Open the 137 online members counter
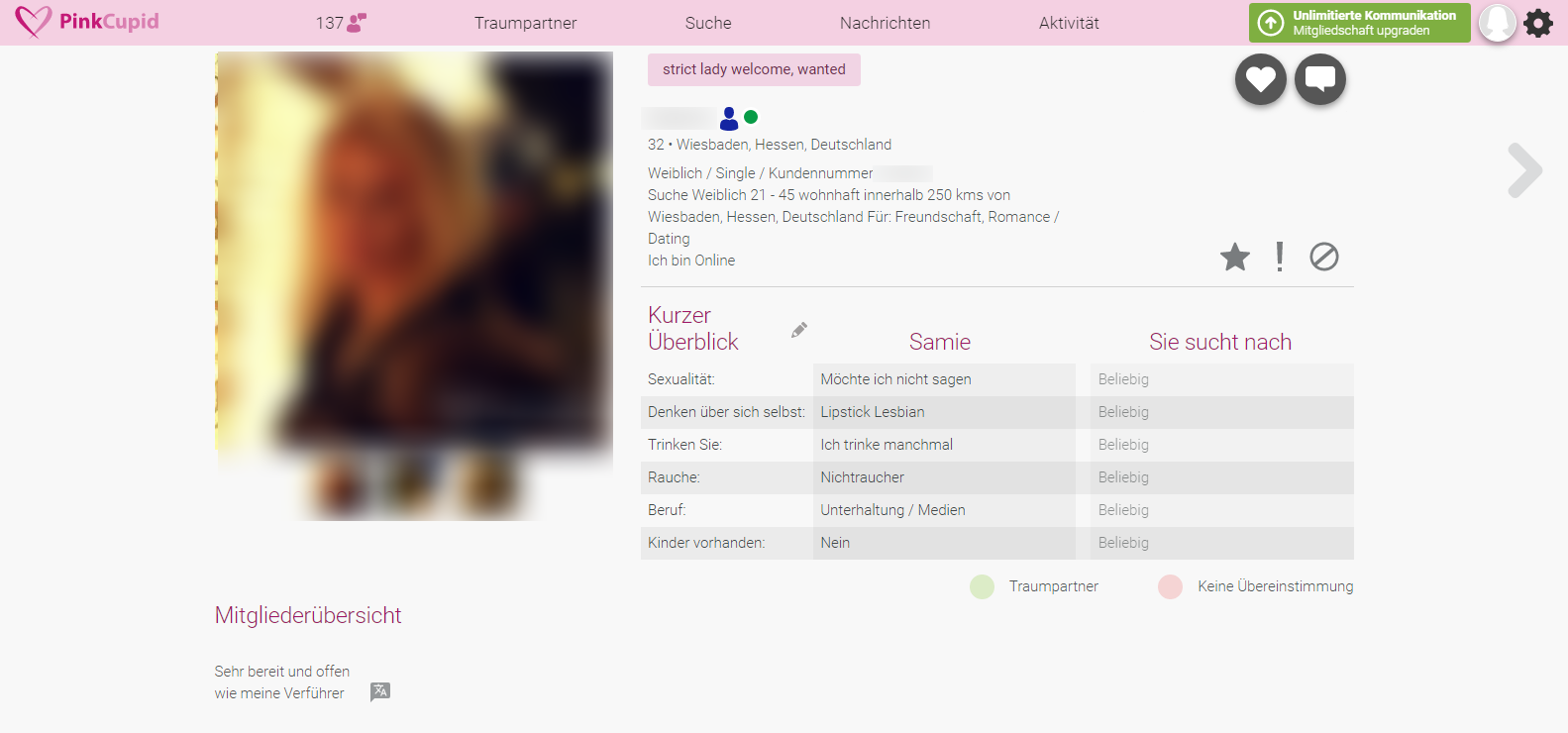 [x=341, y=23]
